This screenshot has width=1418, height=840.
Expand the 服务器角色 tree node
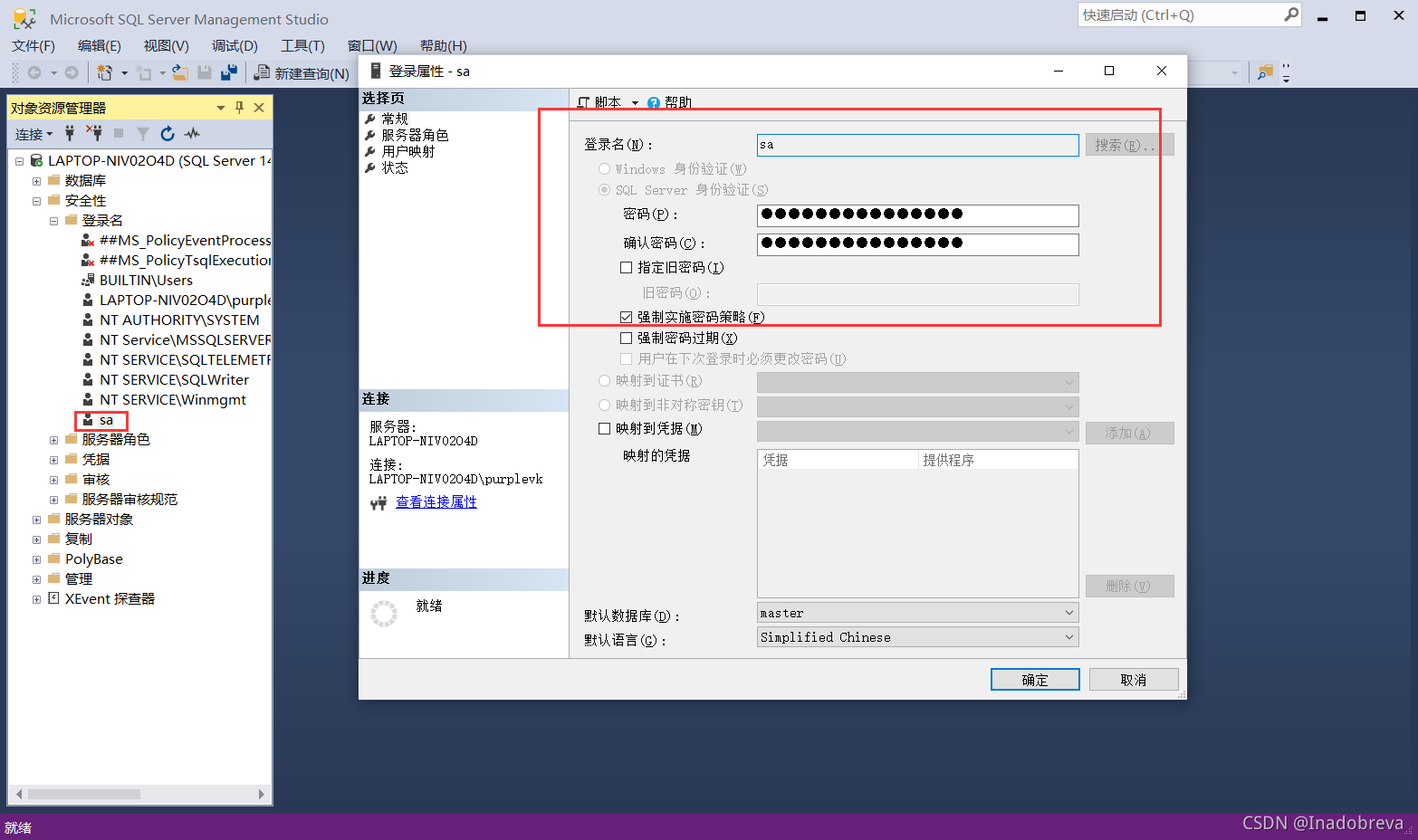click(53, 440)
